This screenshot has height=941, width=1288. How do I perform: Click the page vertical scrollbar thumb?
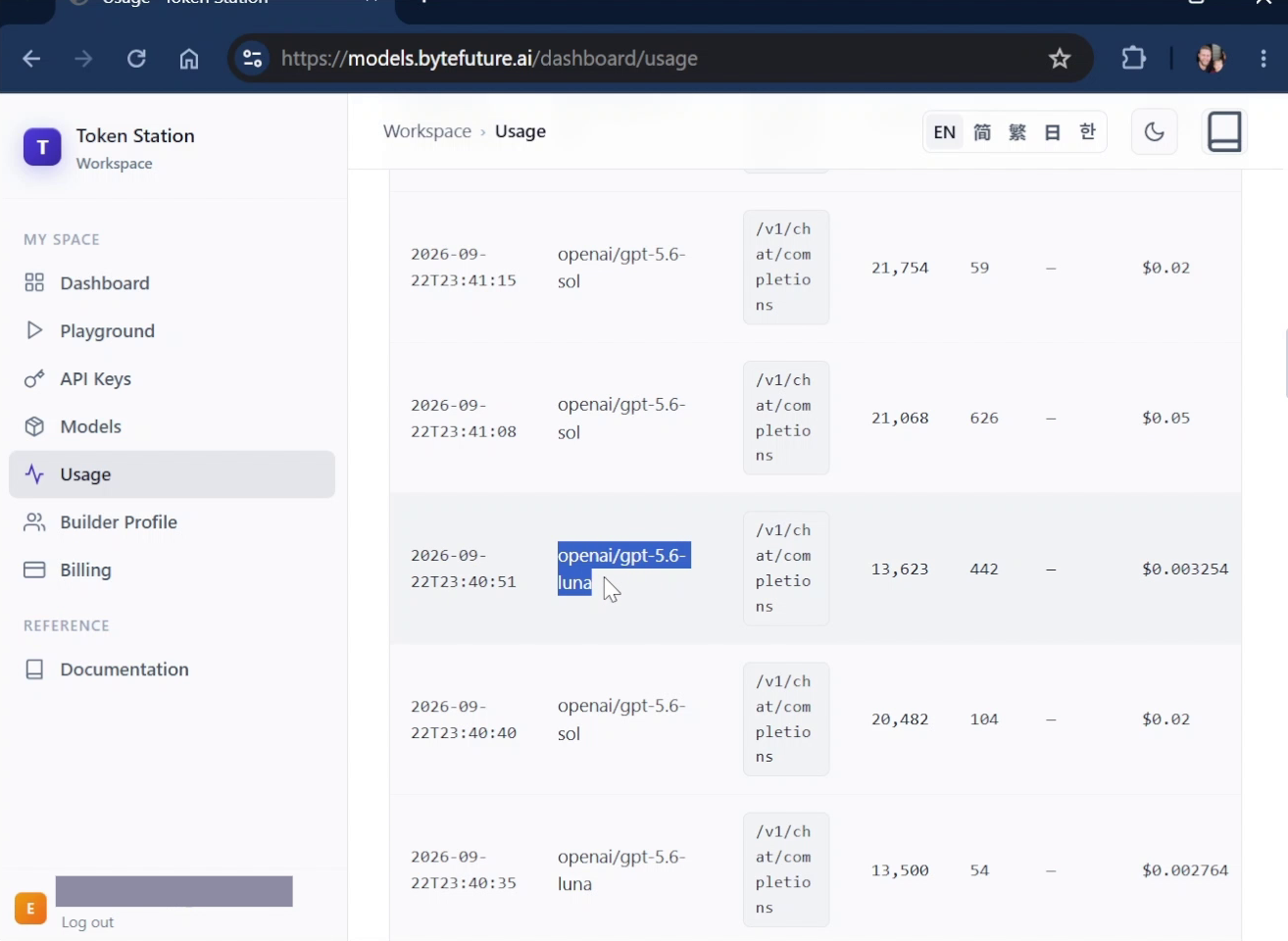(1285, 364)
